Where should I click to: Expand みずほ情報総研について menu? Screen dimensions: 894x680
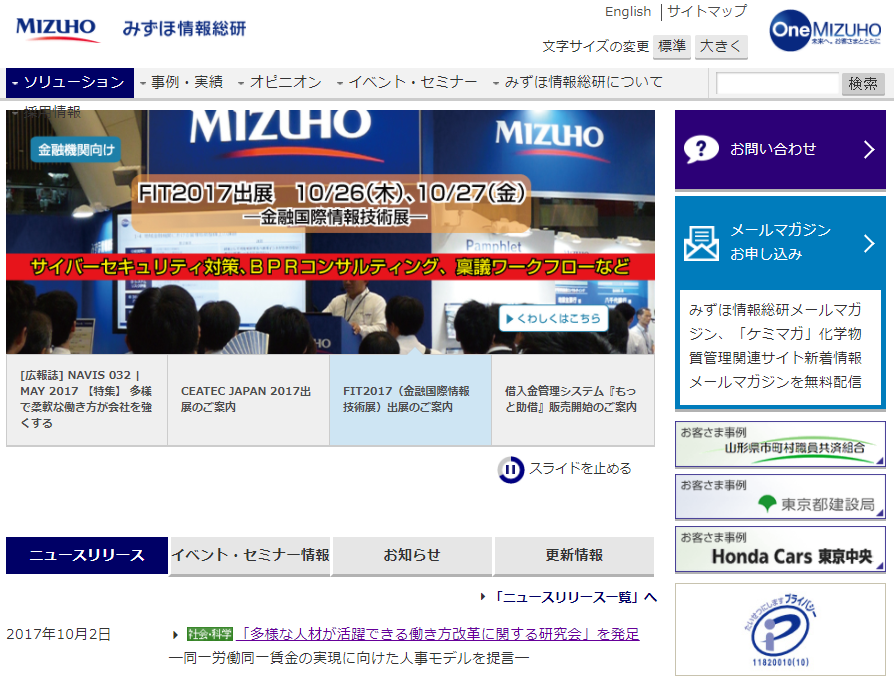(x=578, y=83)
